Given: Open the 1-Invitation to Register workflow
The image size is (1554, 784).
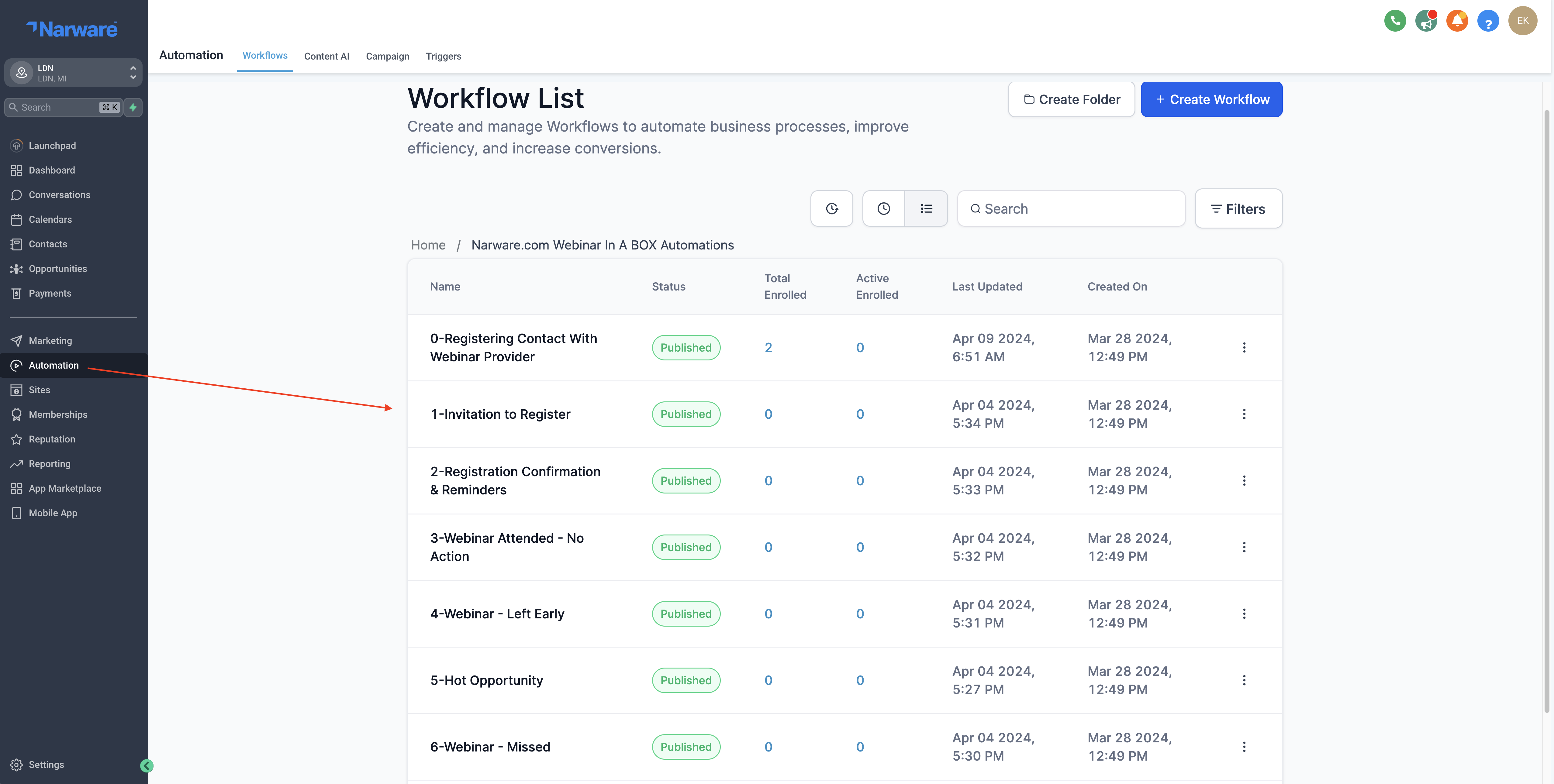Looking at the screenshot, I should point(500,414).
